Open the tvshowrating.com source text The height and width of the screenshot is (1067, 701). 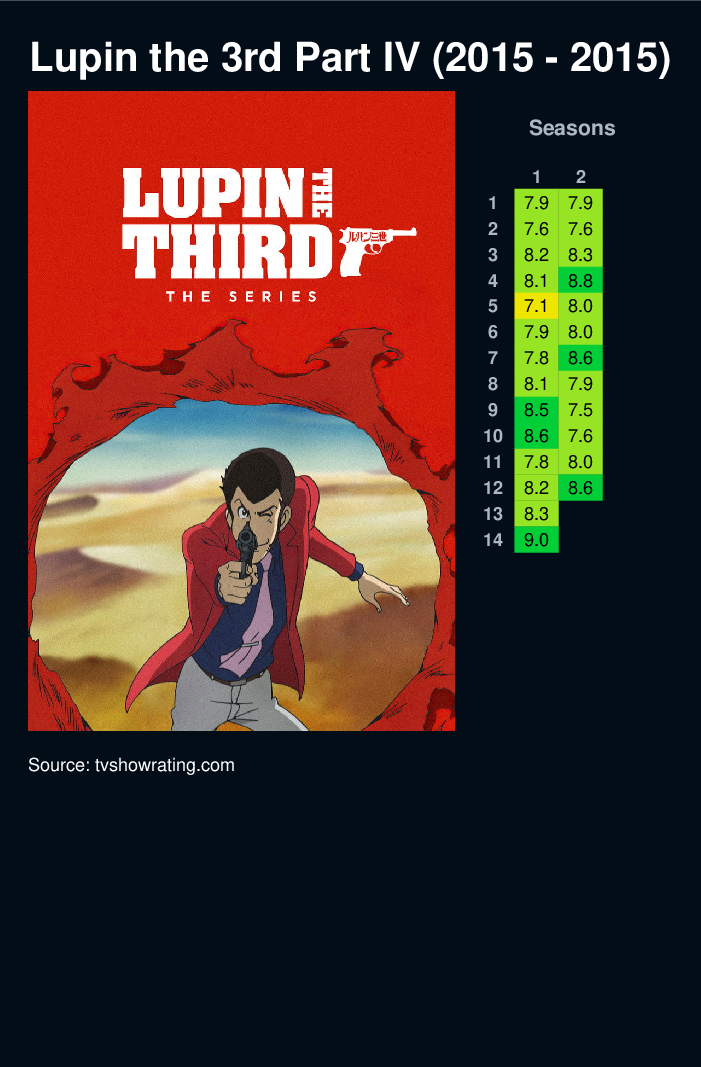point(131,765)
